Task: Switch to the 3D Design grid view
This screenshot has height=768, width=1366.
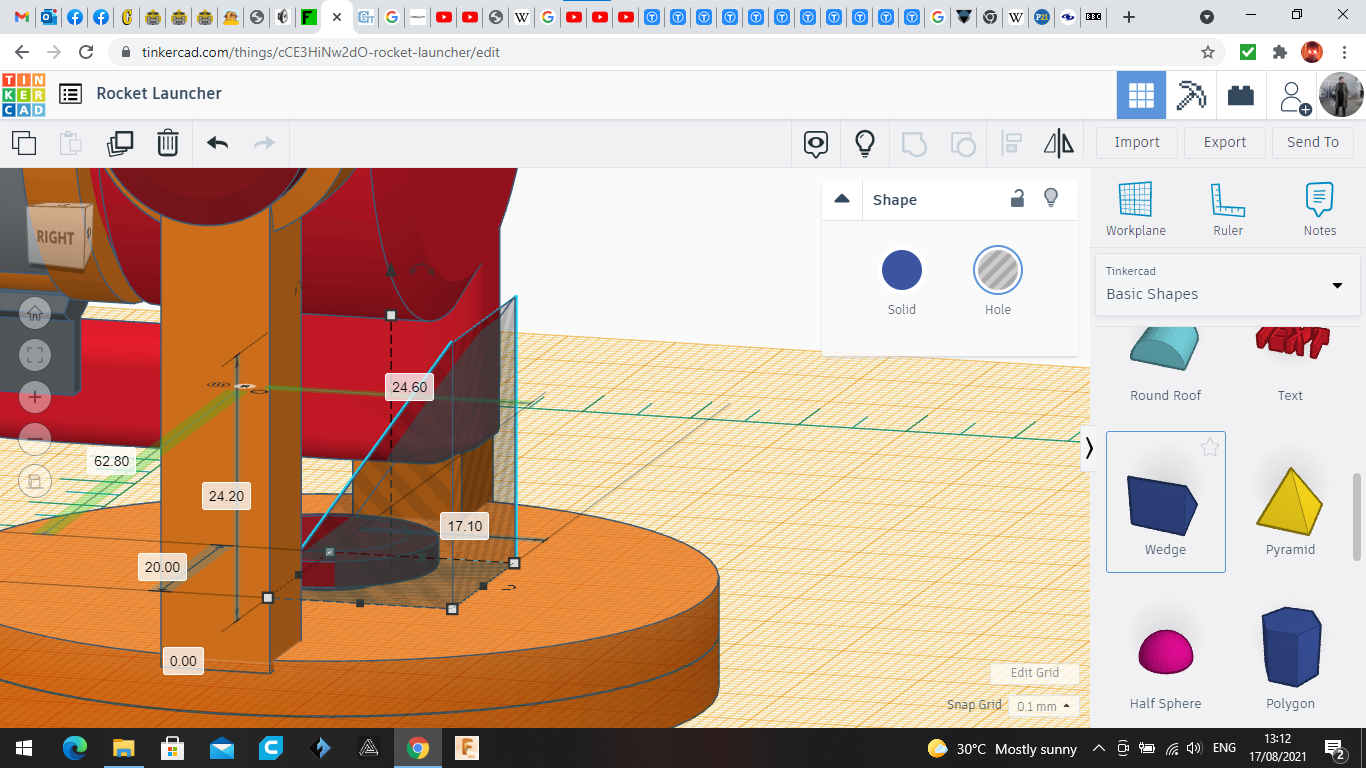Action: pos(1141,95)
